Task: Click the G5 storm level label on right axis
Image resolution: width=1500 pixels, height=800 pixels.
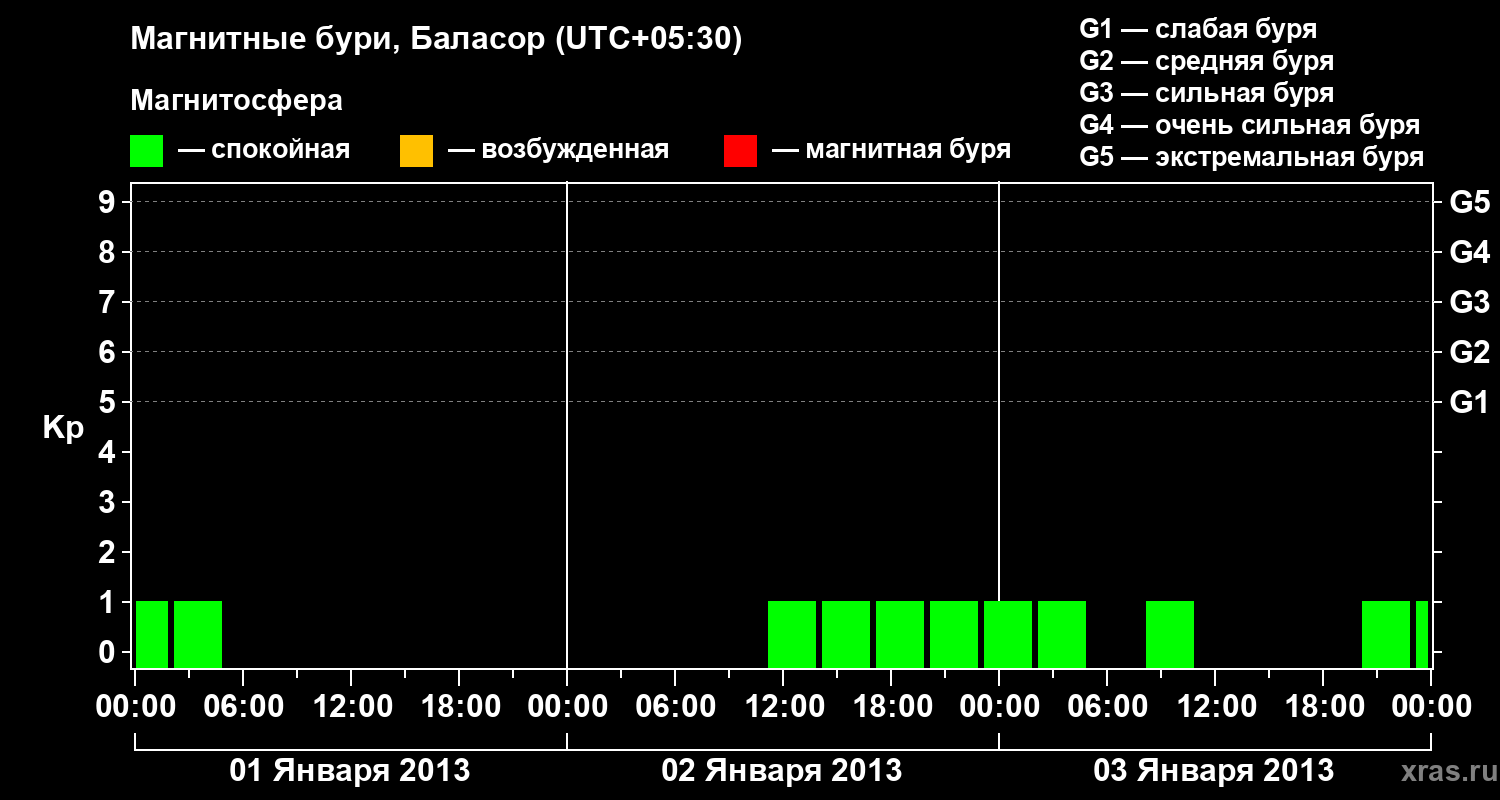Action: click(x=1469, y=202)
